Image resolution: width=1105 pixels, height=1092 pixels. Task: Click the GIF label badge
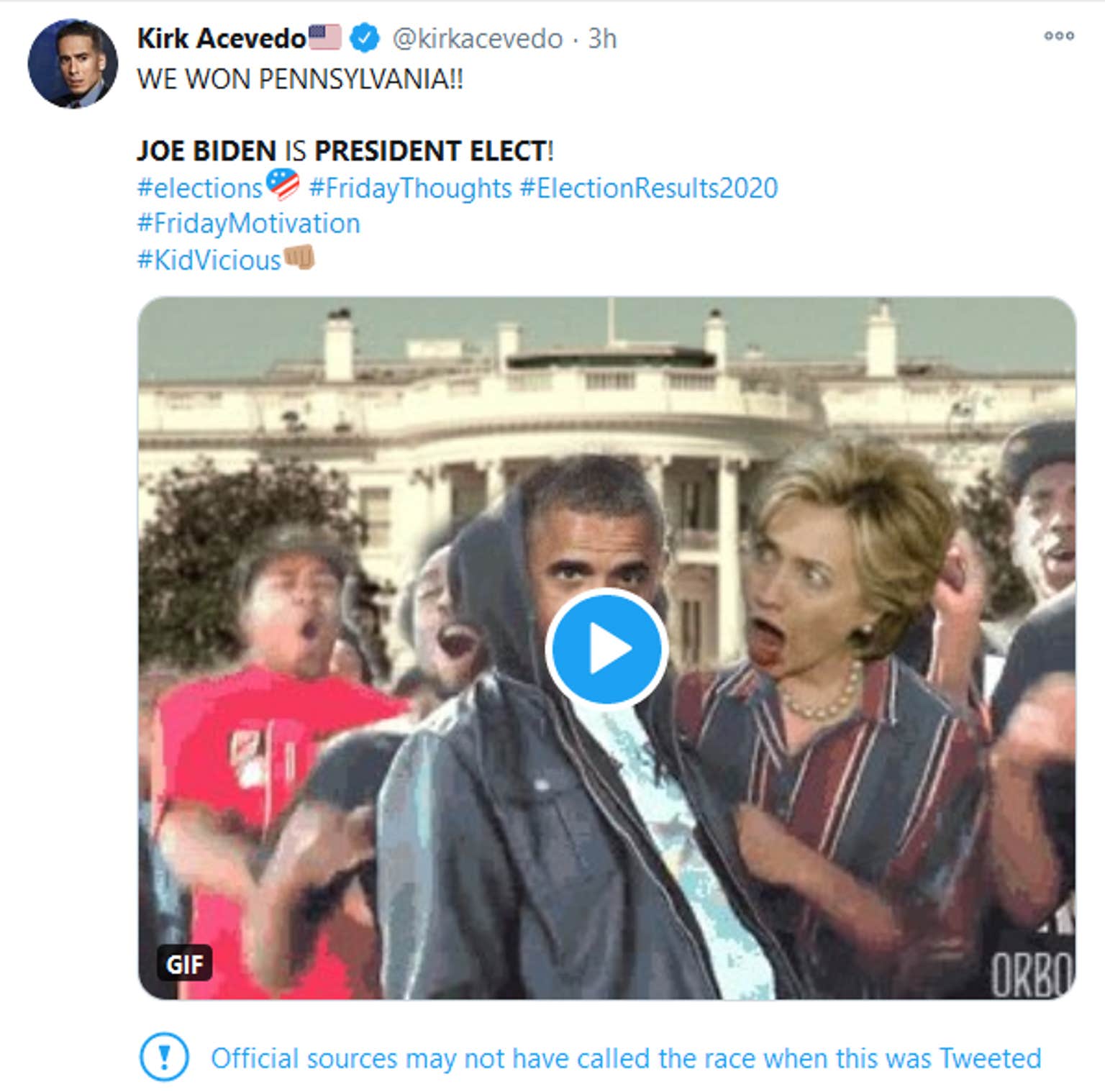point(184,963)
